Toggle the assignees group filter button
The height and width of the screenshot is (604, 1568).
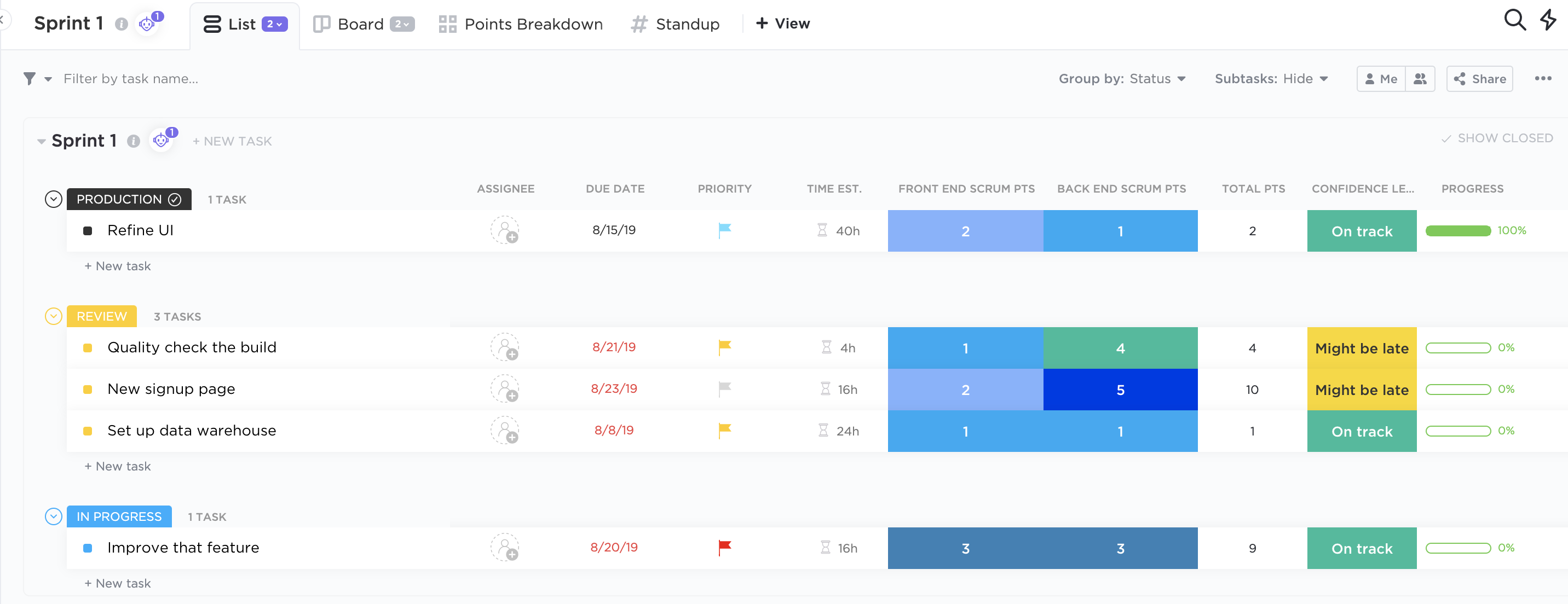(1420, 79)
